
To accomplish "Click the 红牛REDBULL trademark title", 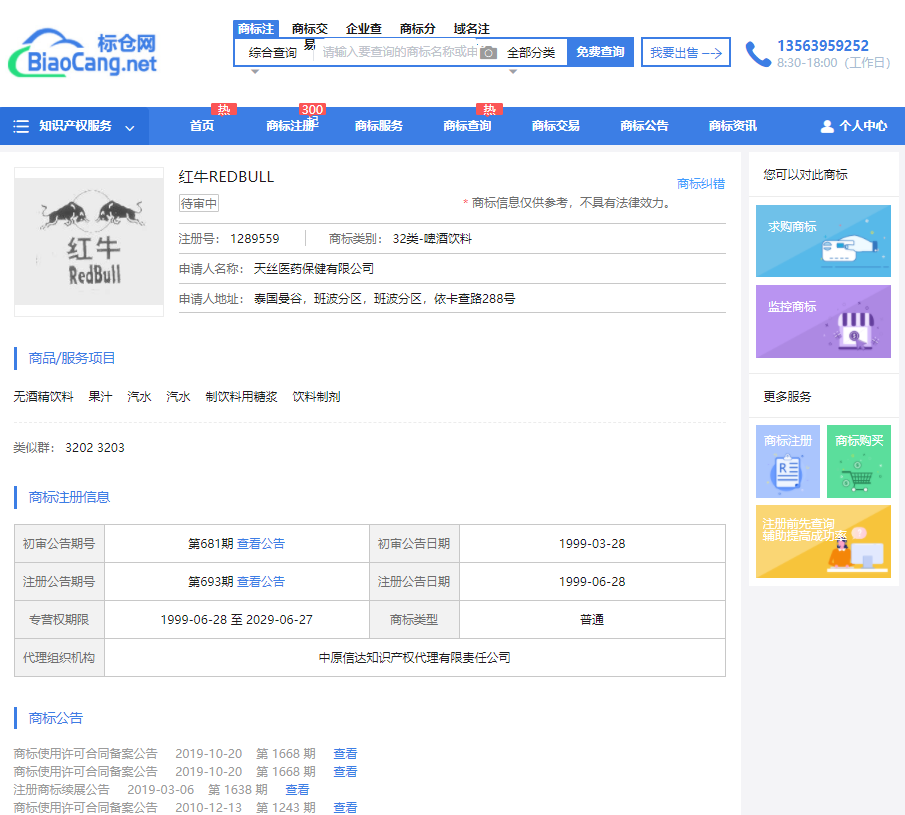I will coord(226,177).
